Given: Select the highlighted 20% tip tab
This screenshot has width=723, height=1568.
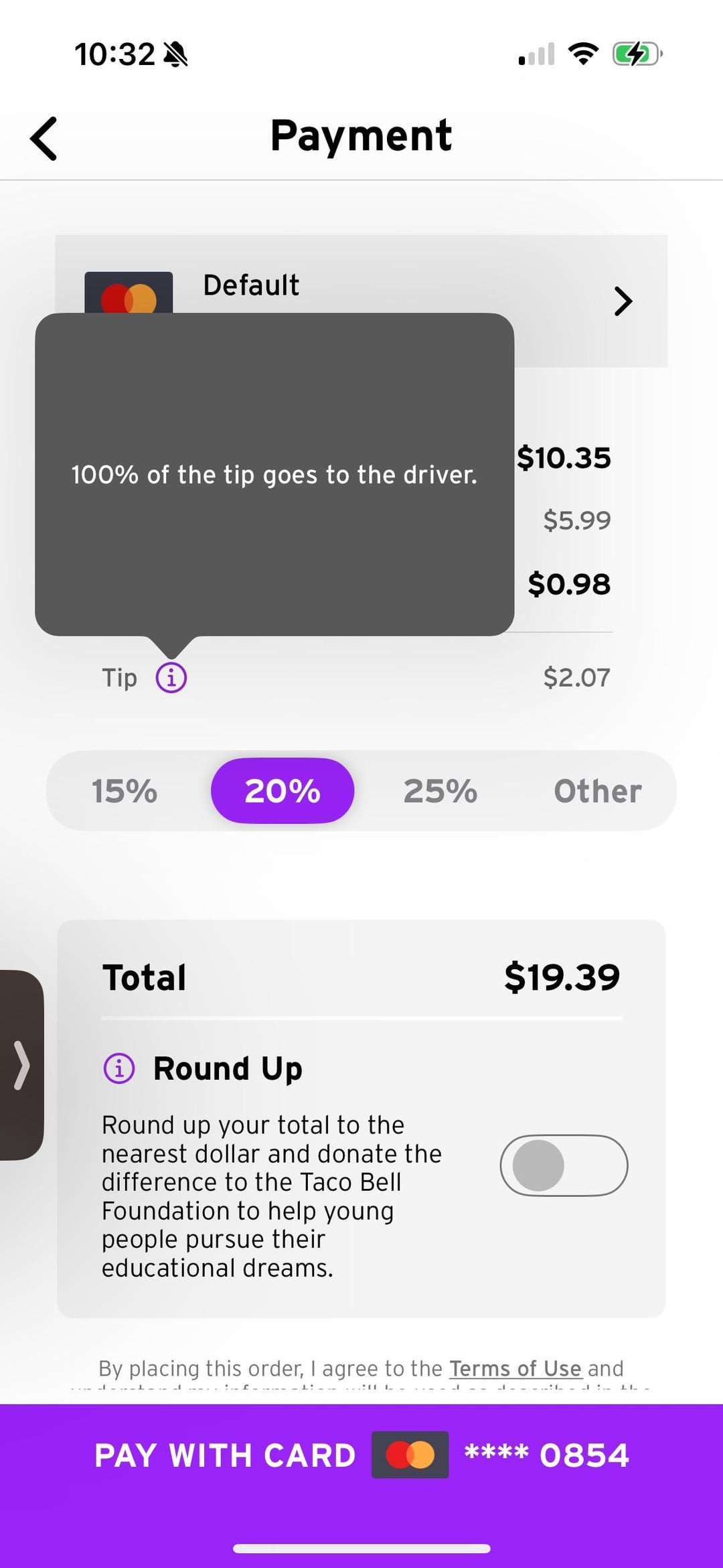Looking at the screenshot, I should tap(283, 791).
